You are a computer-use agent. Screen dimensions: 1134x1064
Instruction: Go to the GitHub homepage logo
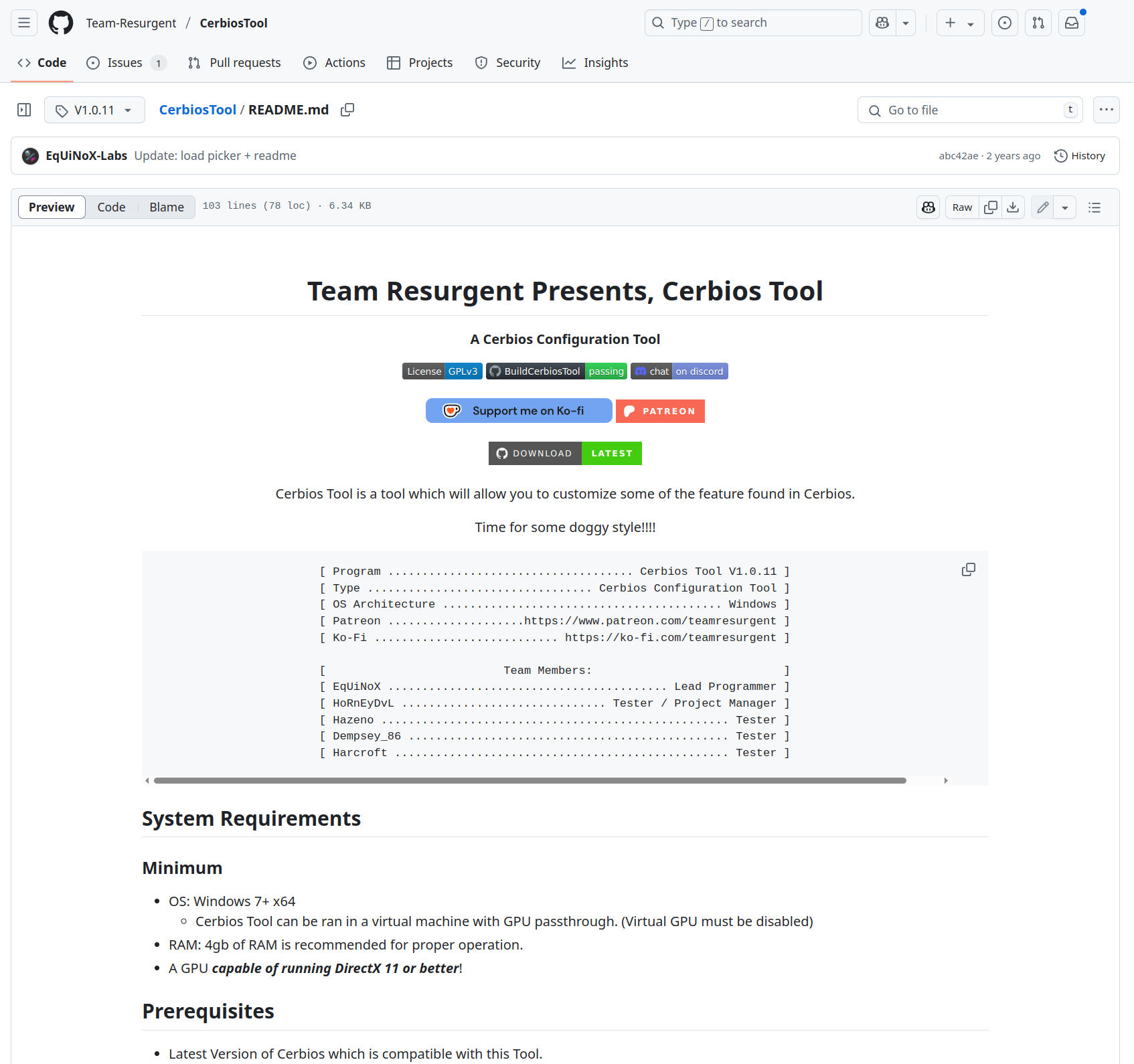(x=61, y=23)
